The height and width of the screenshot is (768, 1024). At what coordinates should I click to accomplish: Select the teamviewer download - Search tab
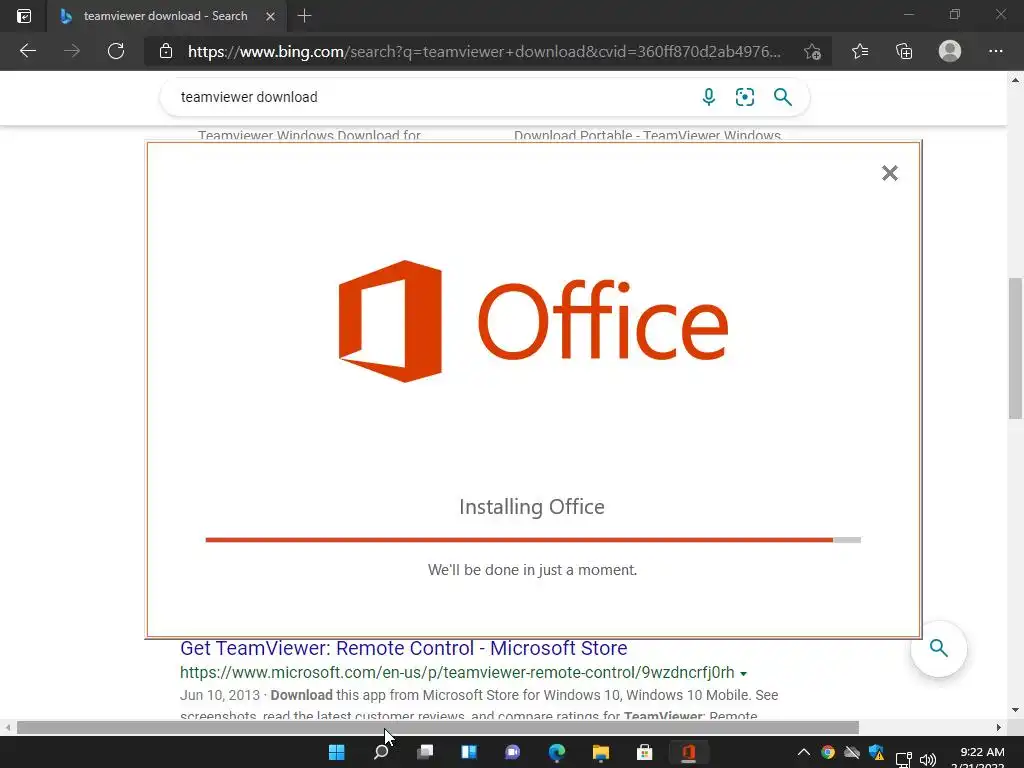[166, 16]
